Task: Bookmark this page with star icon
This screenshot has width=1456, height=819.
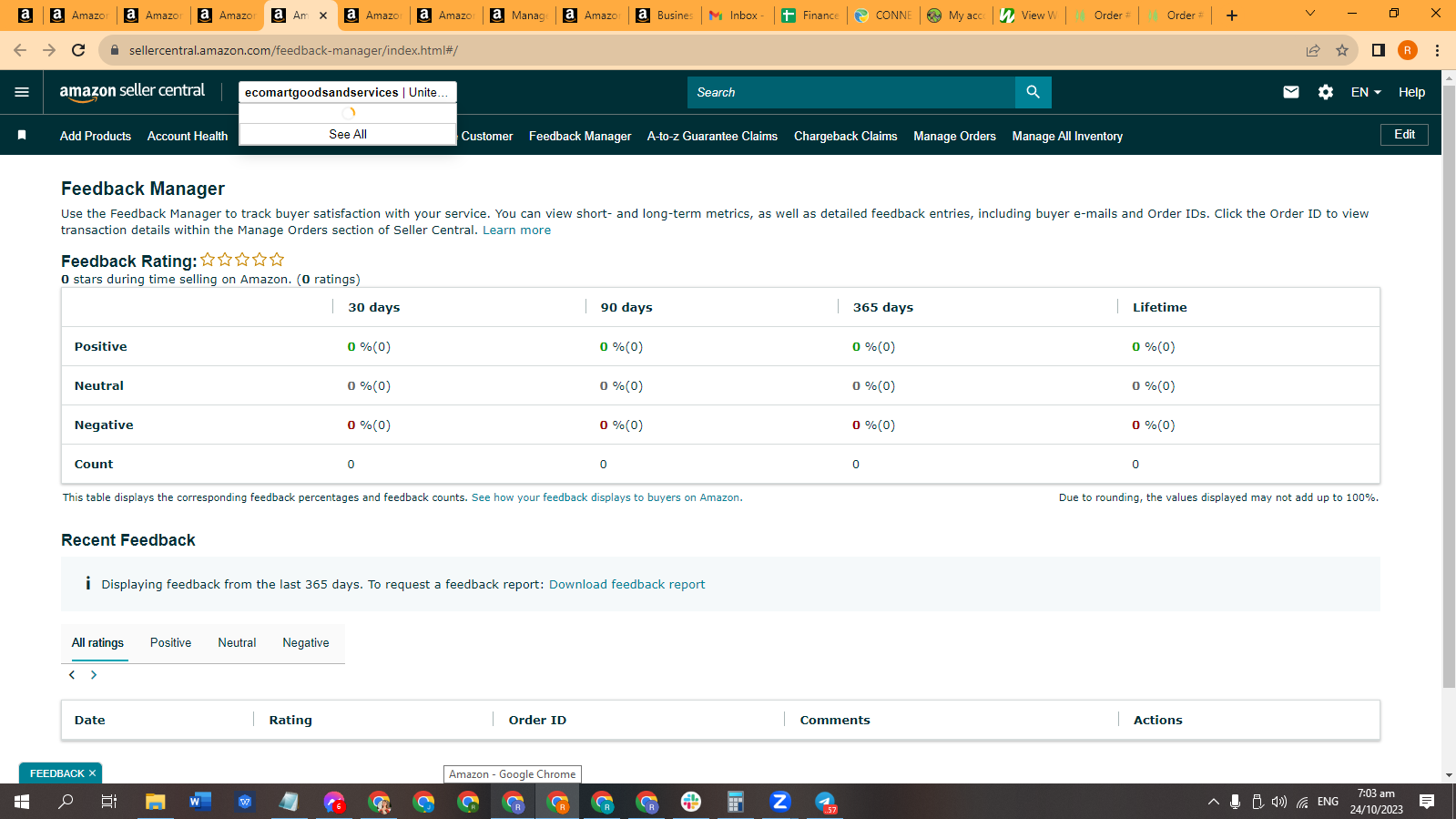Action: [x=1342, y=50]
